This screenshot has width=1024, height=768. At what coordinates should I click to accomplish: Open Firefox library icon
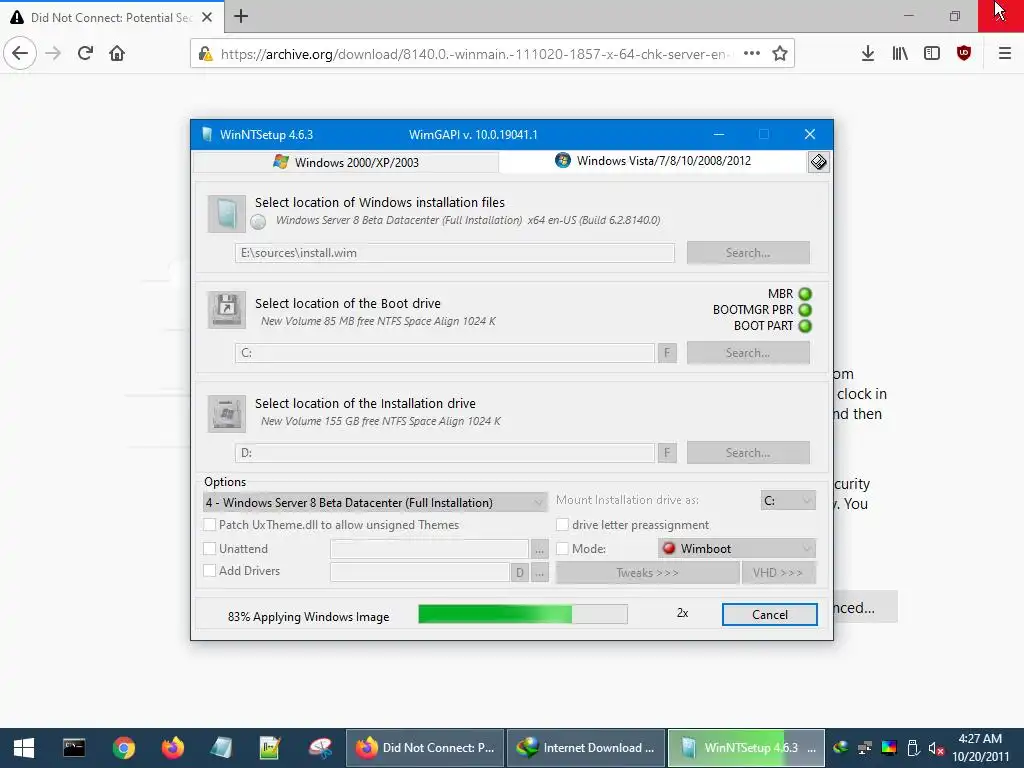(x=900, y=54)
